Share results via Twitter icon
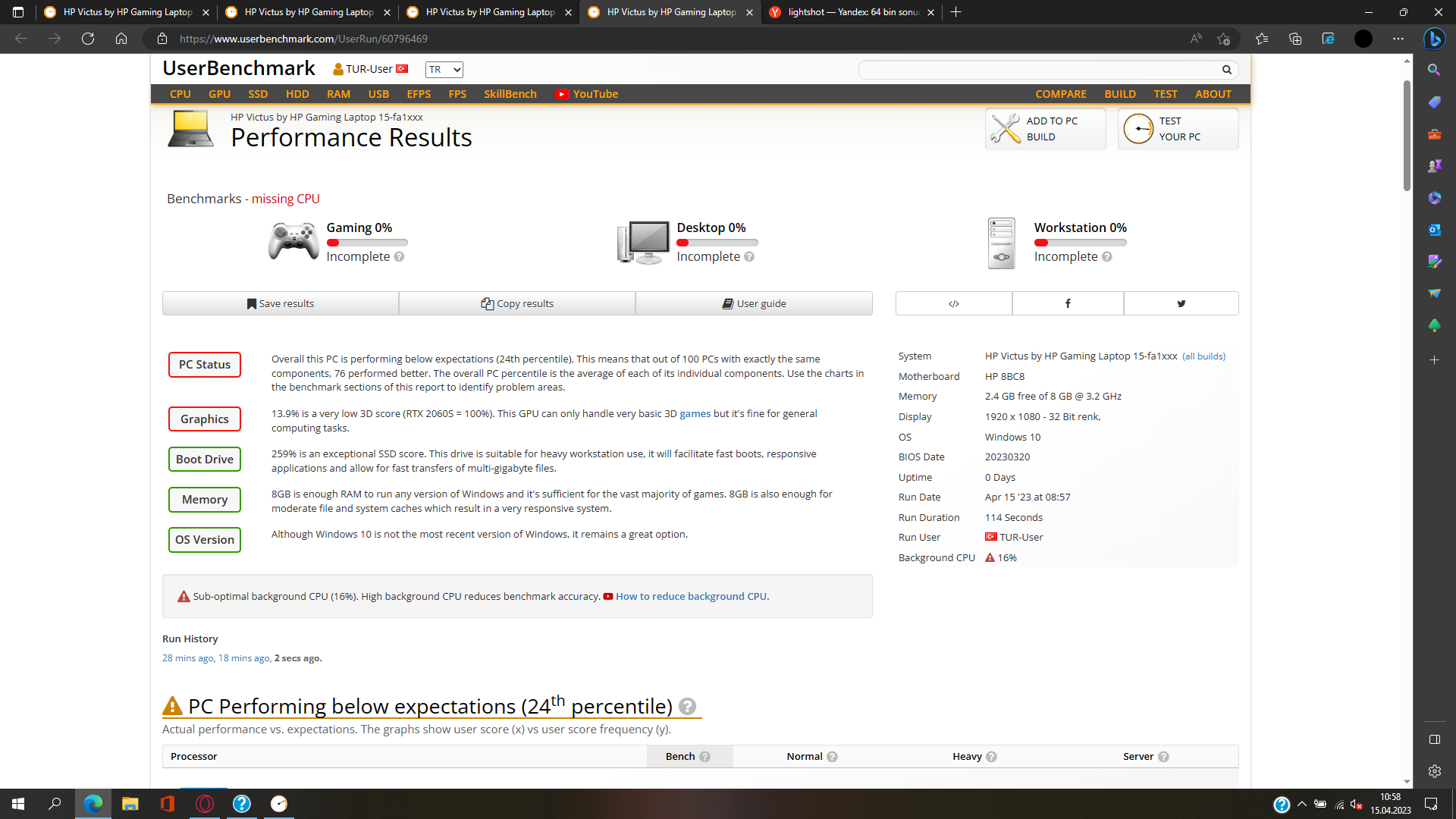 click(x=1181, y=303)
